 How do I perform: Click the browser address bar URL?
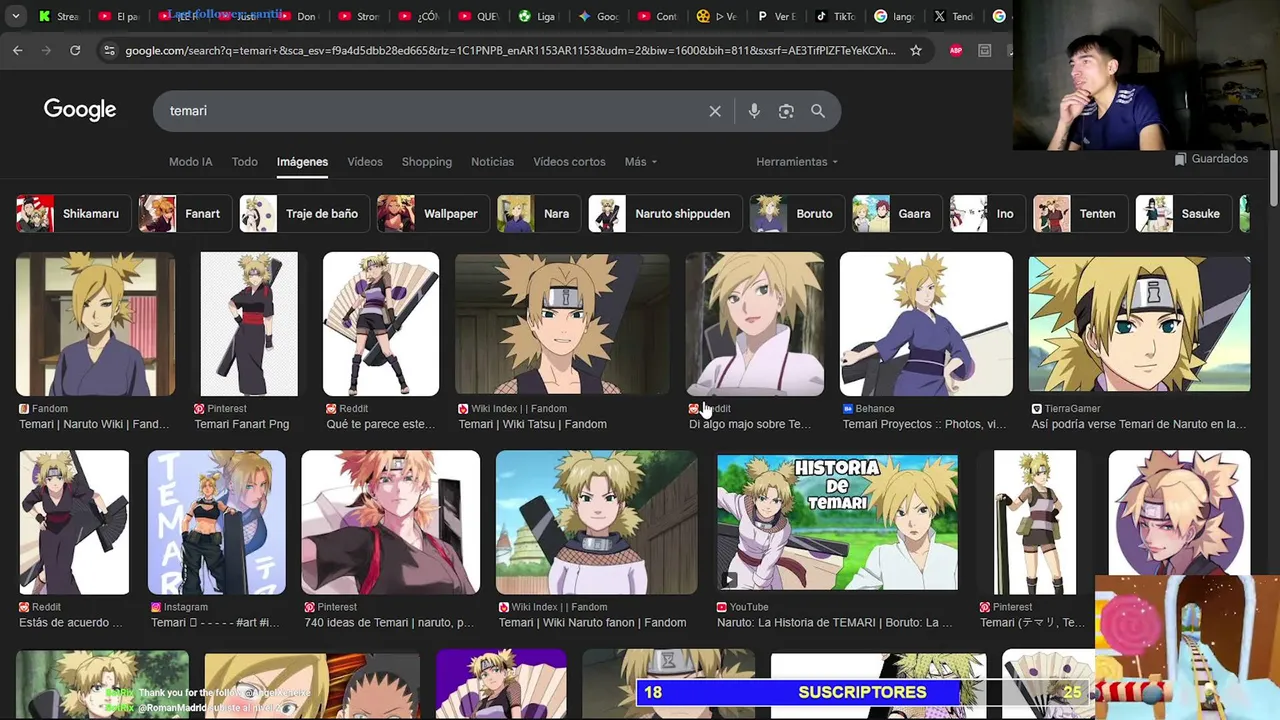click(510, 50)
